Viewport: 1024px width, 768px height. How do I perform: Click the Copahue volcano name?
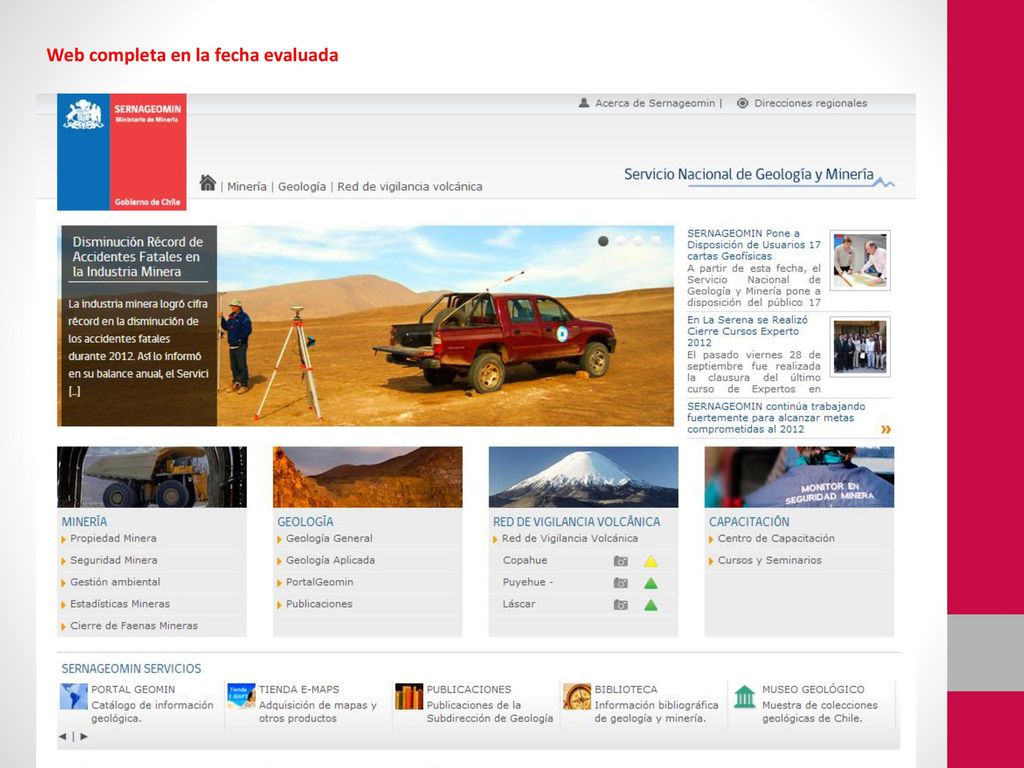(x=525, y=560)
